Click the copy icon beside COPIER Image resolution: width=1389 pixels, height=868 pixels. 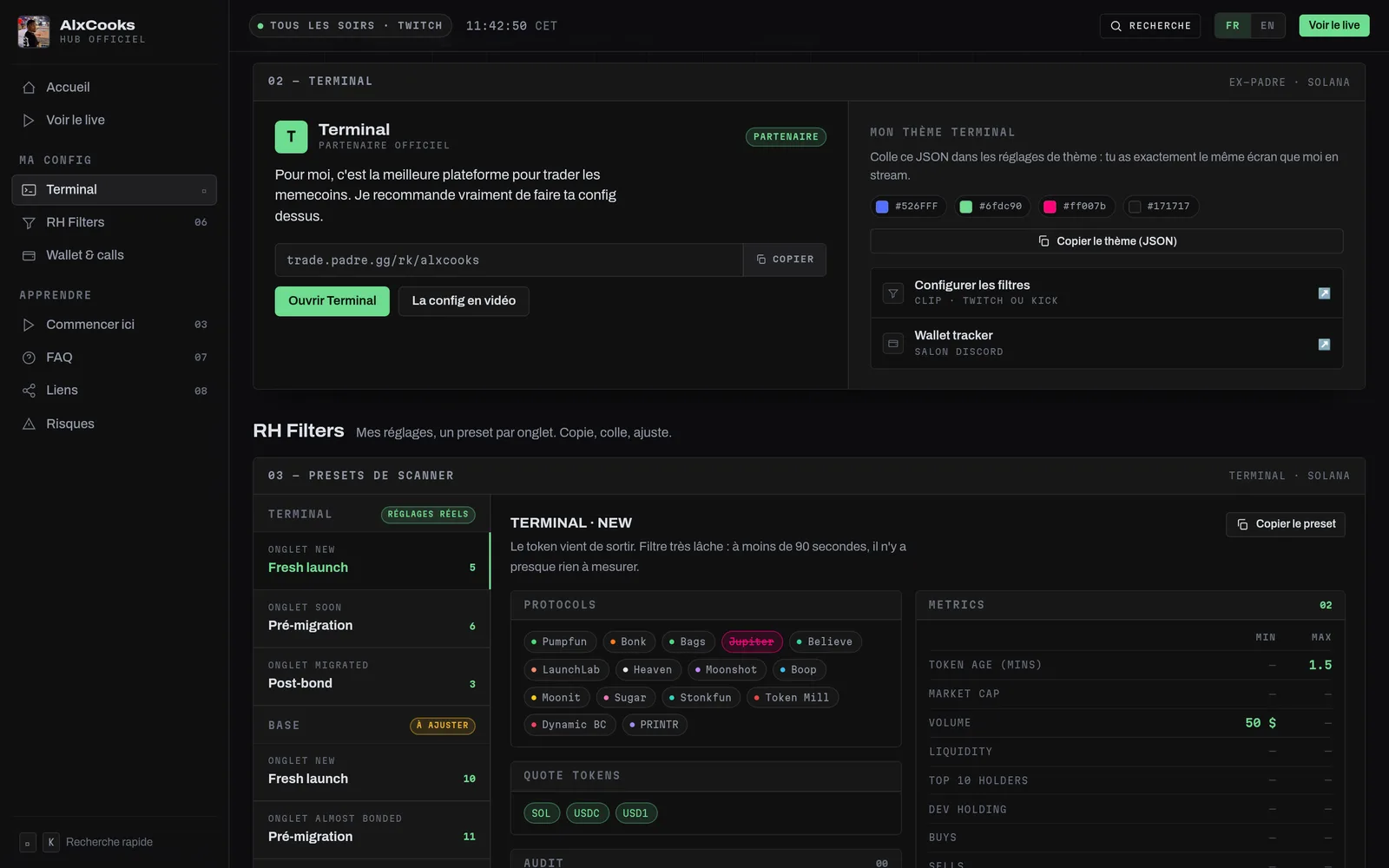[761, 260]
